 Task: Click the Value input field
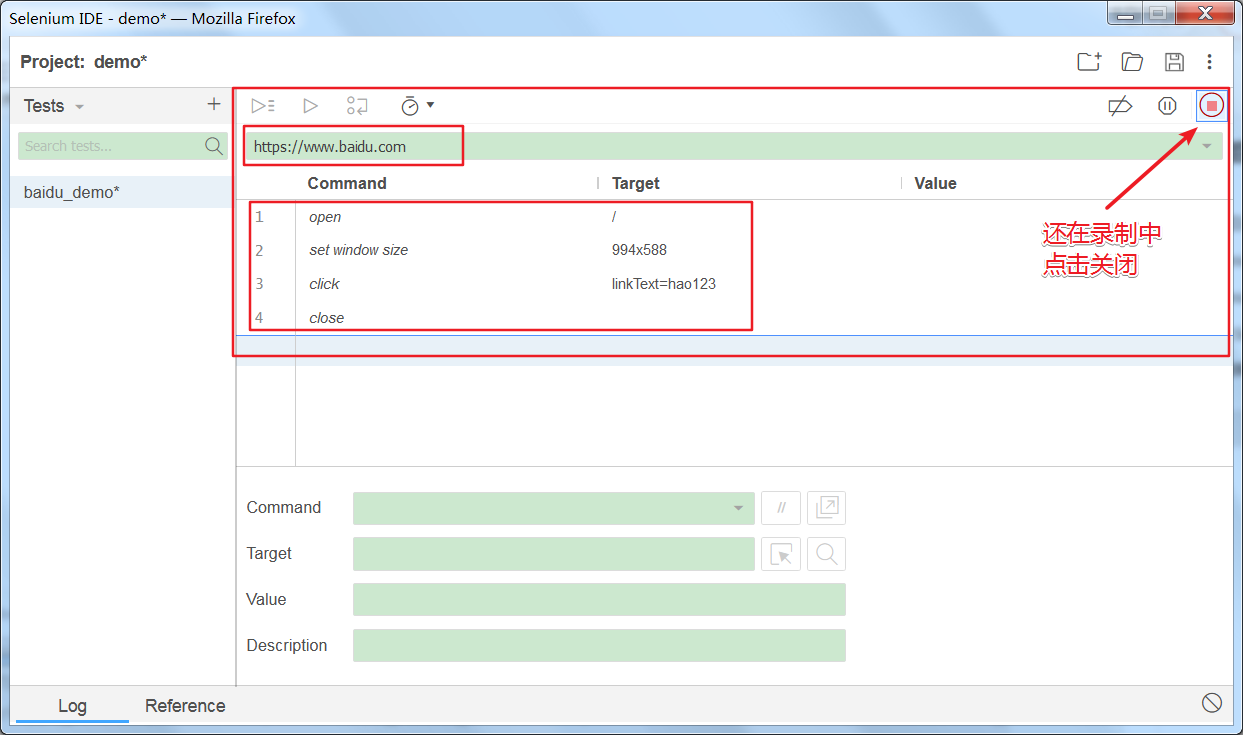pos(599,600)
